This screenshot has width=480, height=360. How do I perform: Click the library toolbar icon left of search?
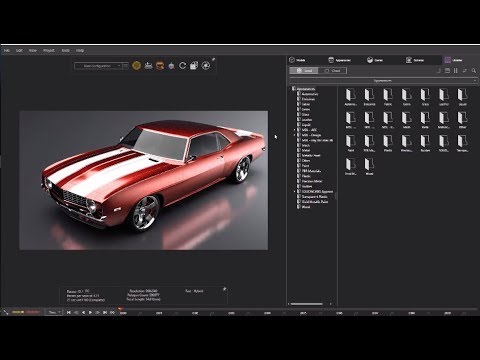[465, 71]
